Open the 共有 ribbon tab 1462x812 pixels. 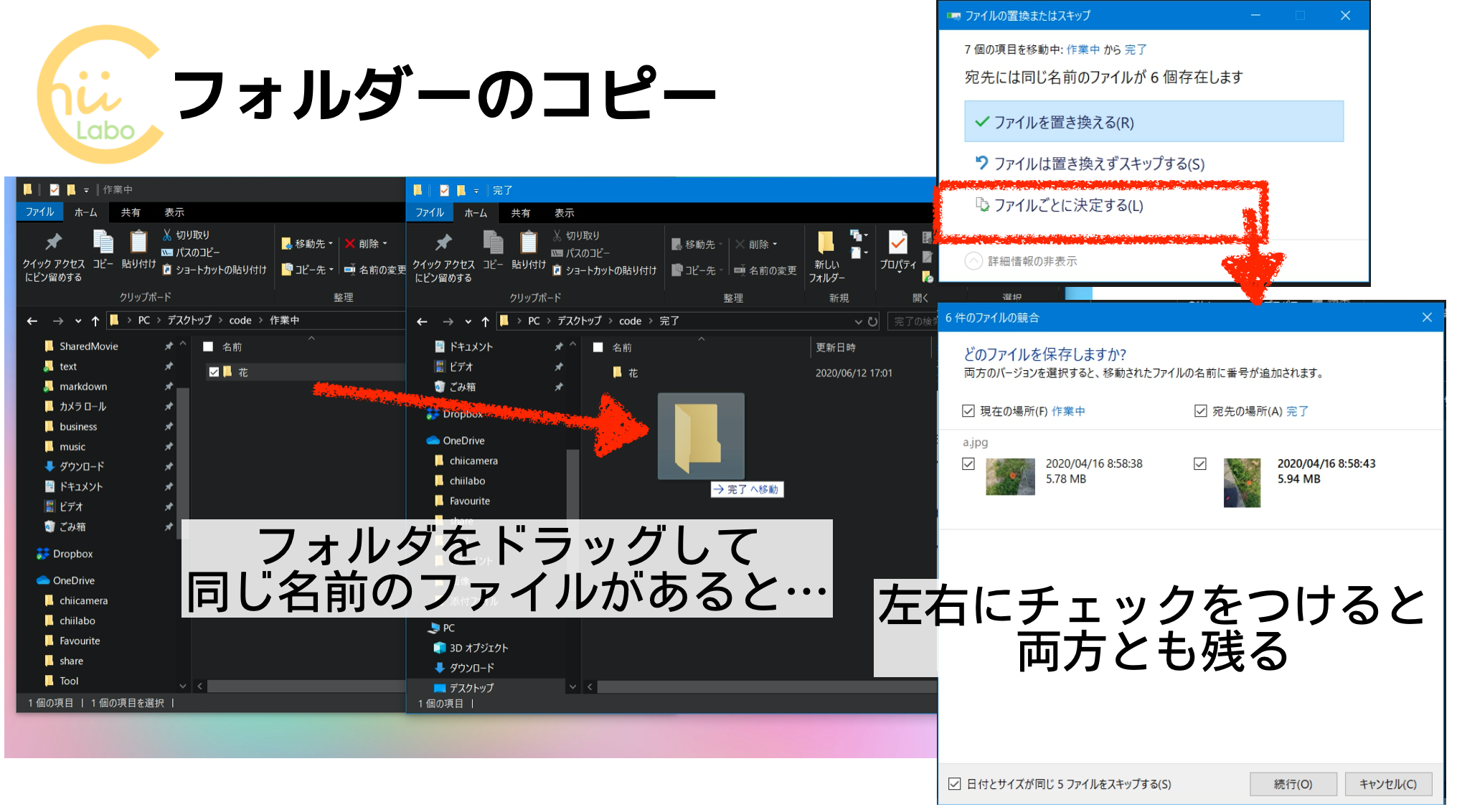pyautogui.click(x=131, y=212)
